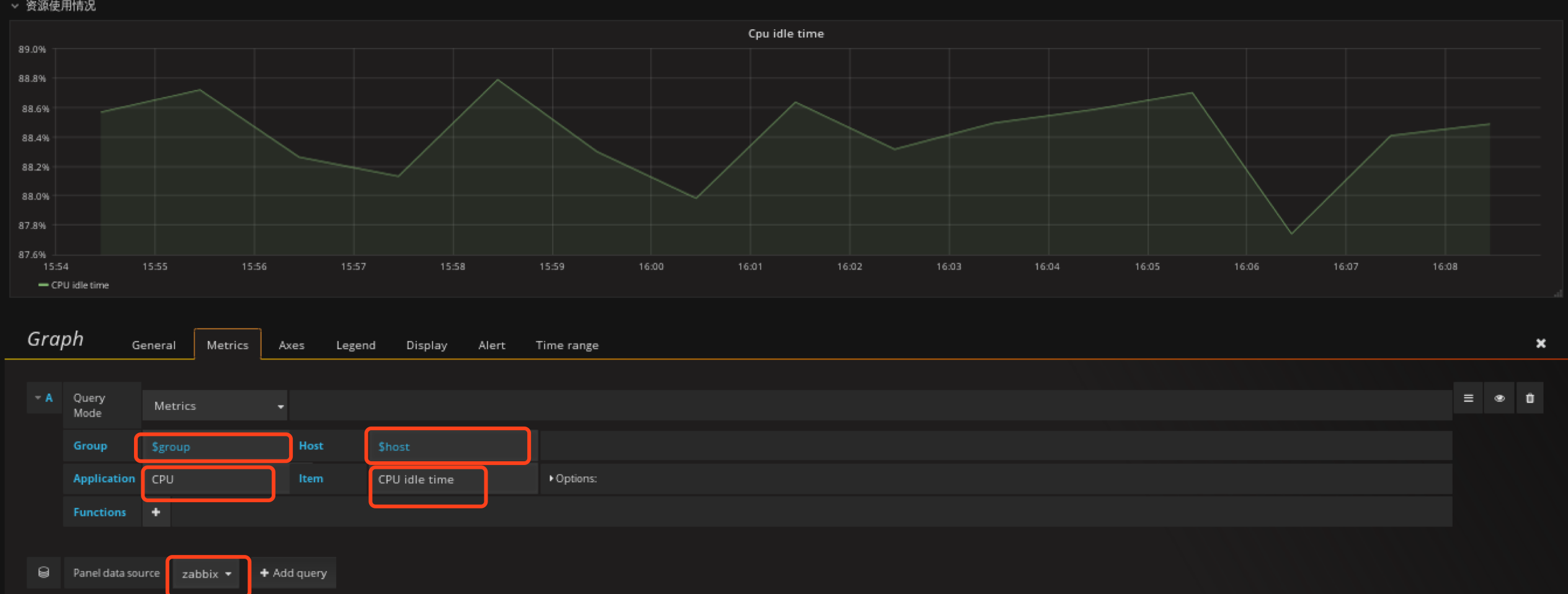
Task: Toggle query A visibility with eye icon
Action: pos(1499,398)
